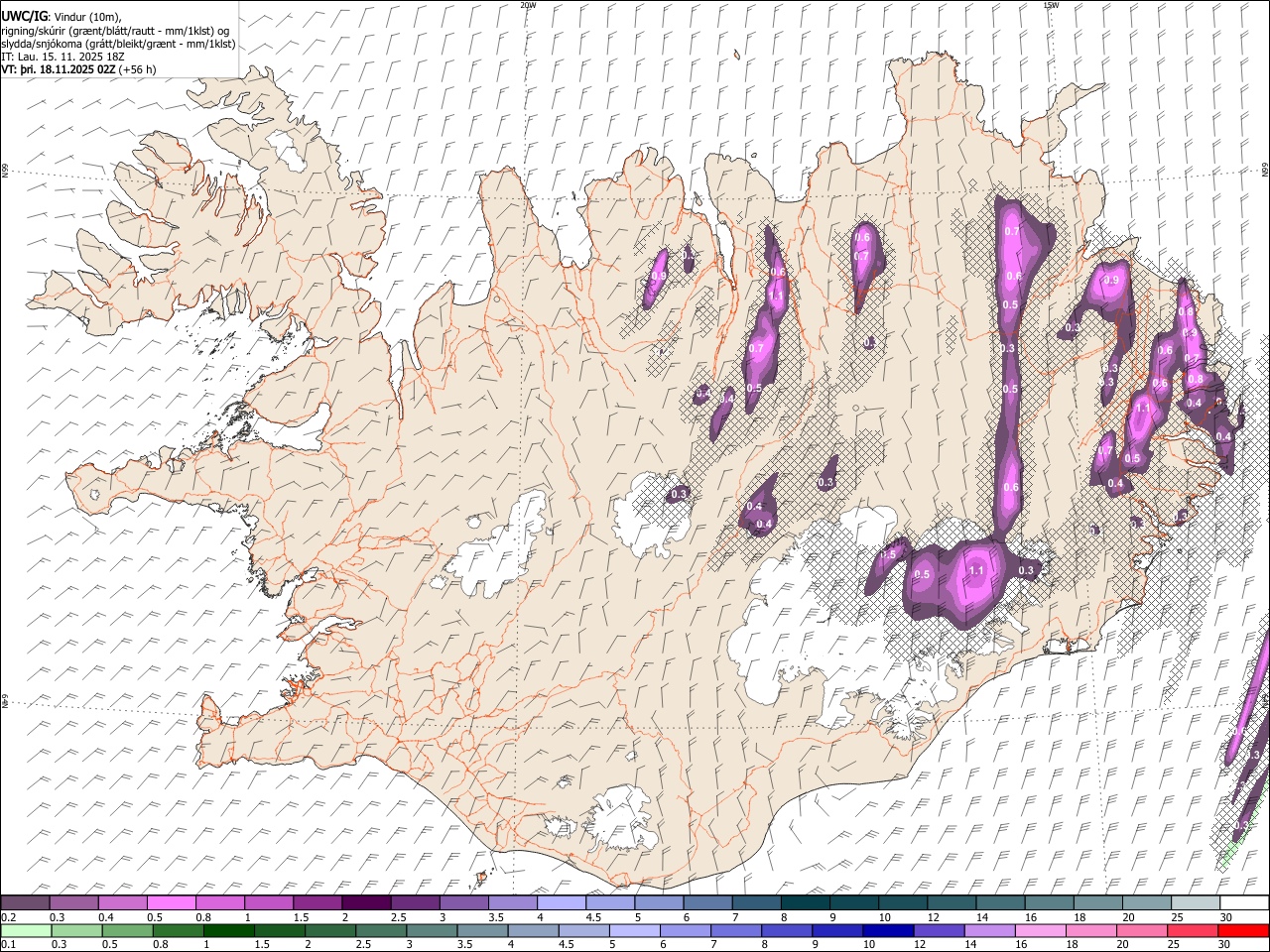Select the 'rigning/skúrir (grænt/blátt/rautt' header line

(x=115, y=31)
